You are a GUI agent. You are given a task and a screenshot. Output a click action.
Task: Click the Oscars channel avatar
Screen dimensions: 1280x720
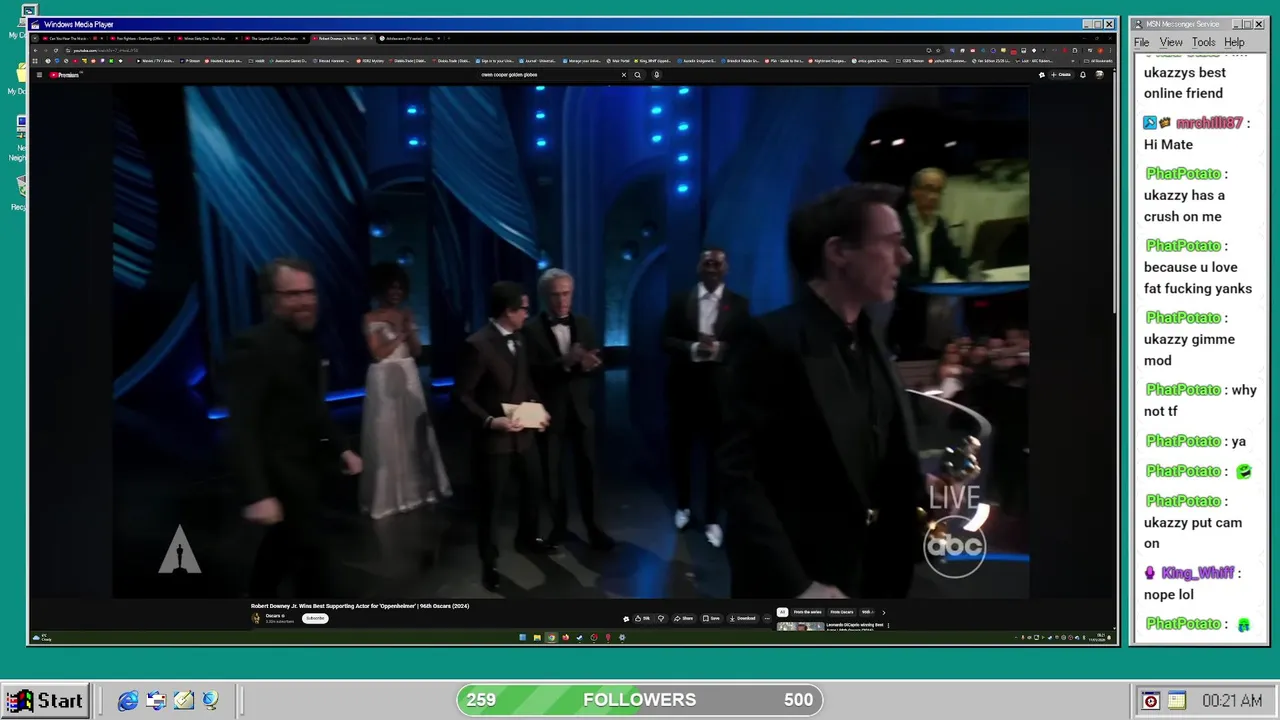[x=256, y=618]
